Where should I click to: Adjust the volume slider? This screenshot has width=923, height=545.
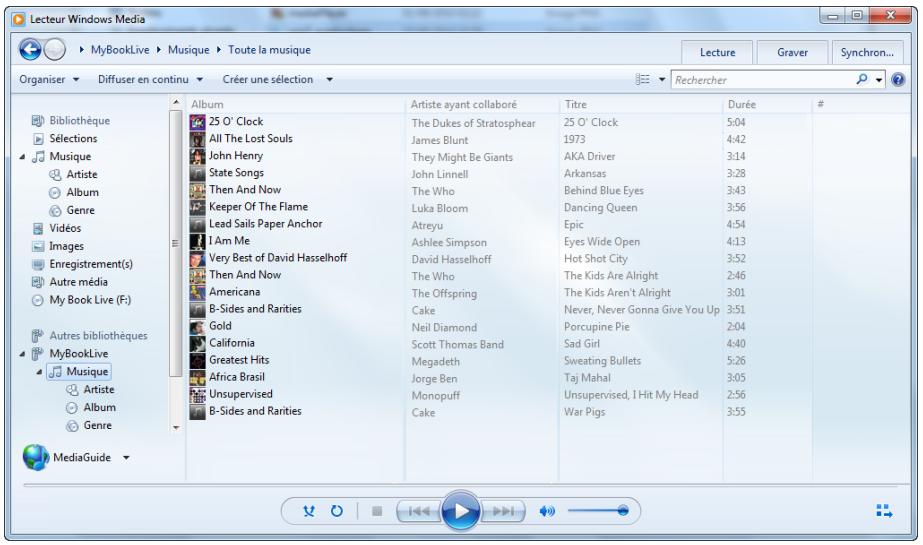598,511
